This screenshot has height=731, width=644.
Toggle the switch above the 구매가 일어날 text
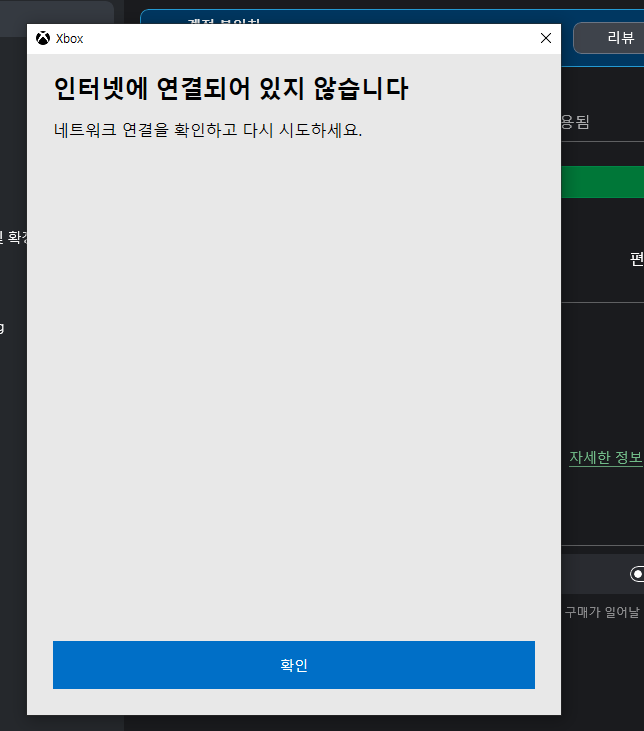coord(637,574)
